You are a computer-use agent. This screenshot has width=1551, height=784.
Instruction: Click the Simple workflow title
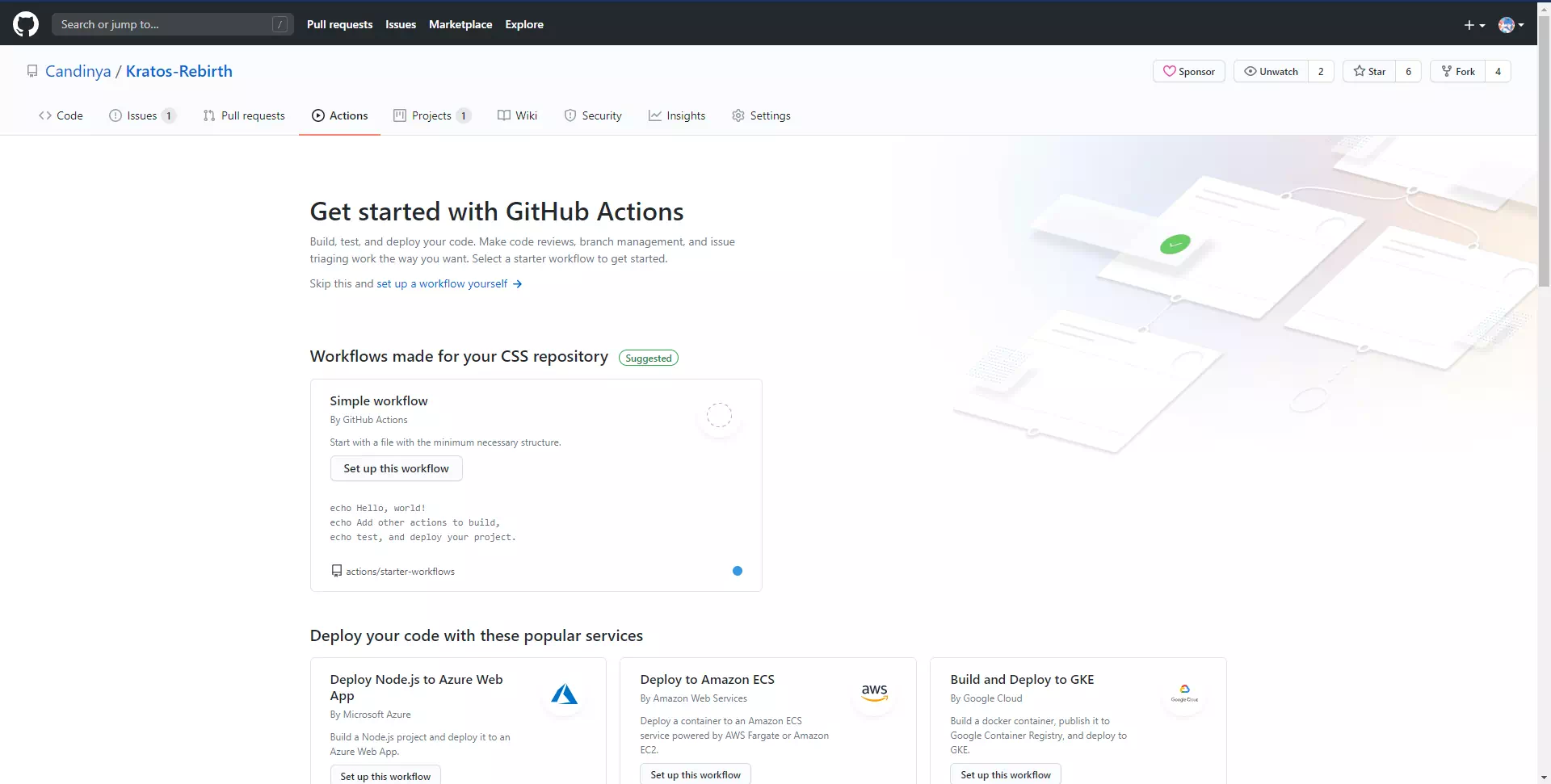pos(379,400)
